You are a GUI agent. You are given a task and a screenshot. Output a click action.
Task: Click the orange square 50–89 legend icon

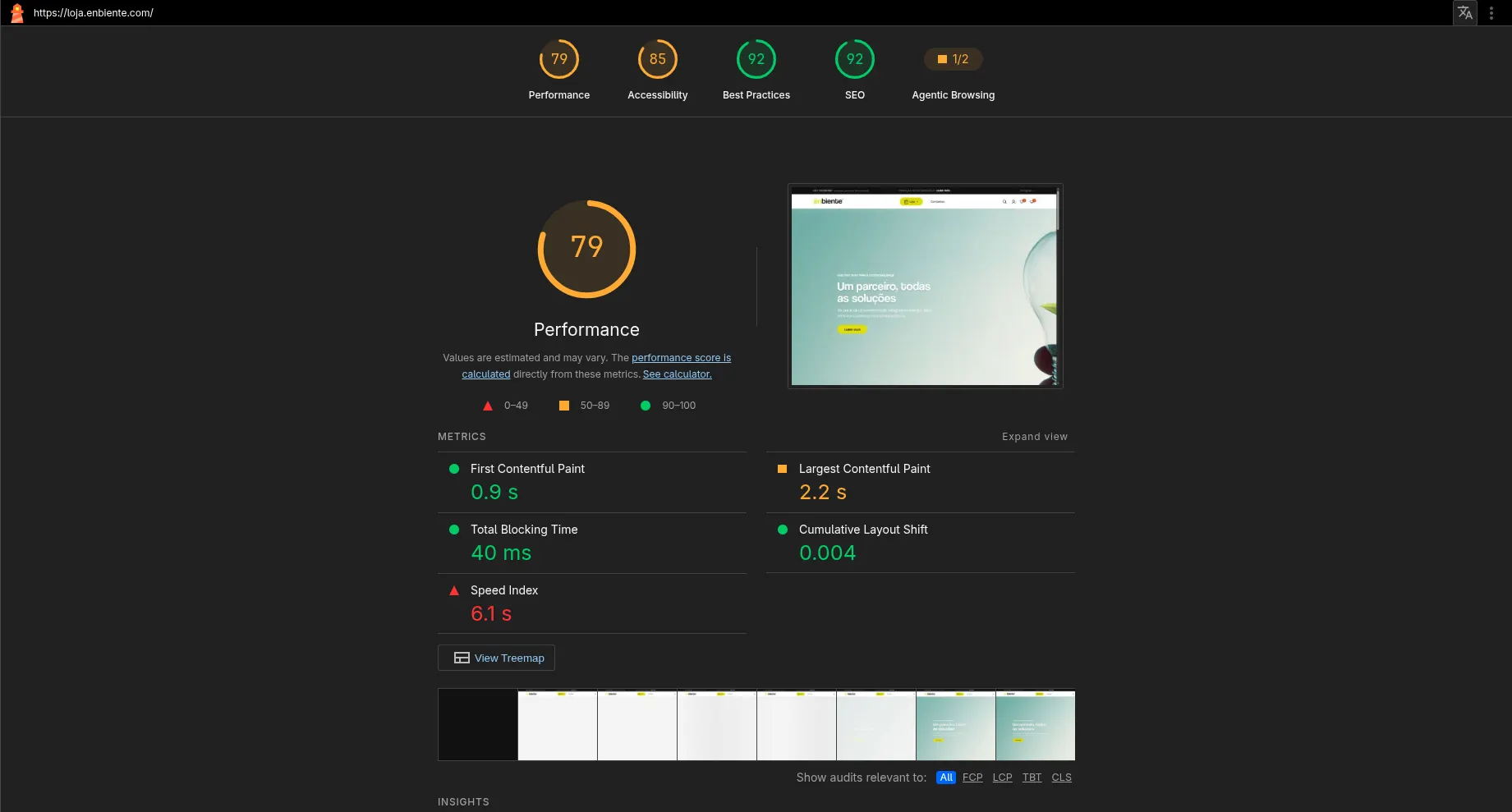(x=564, y=406)
